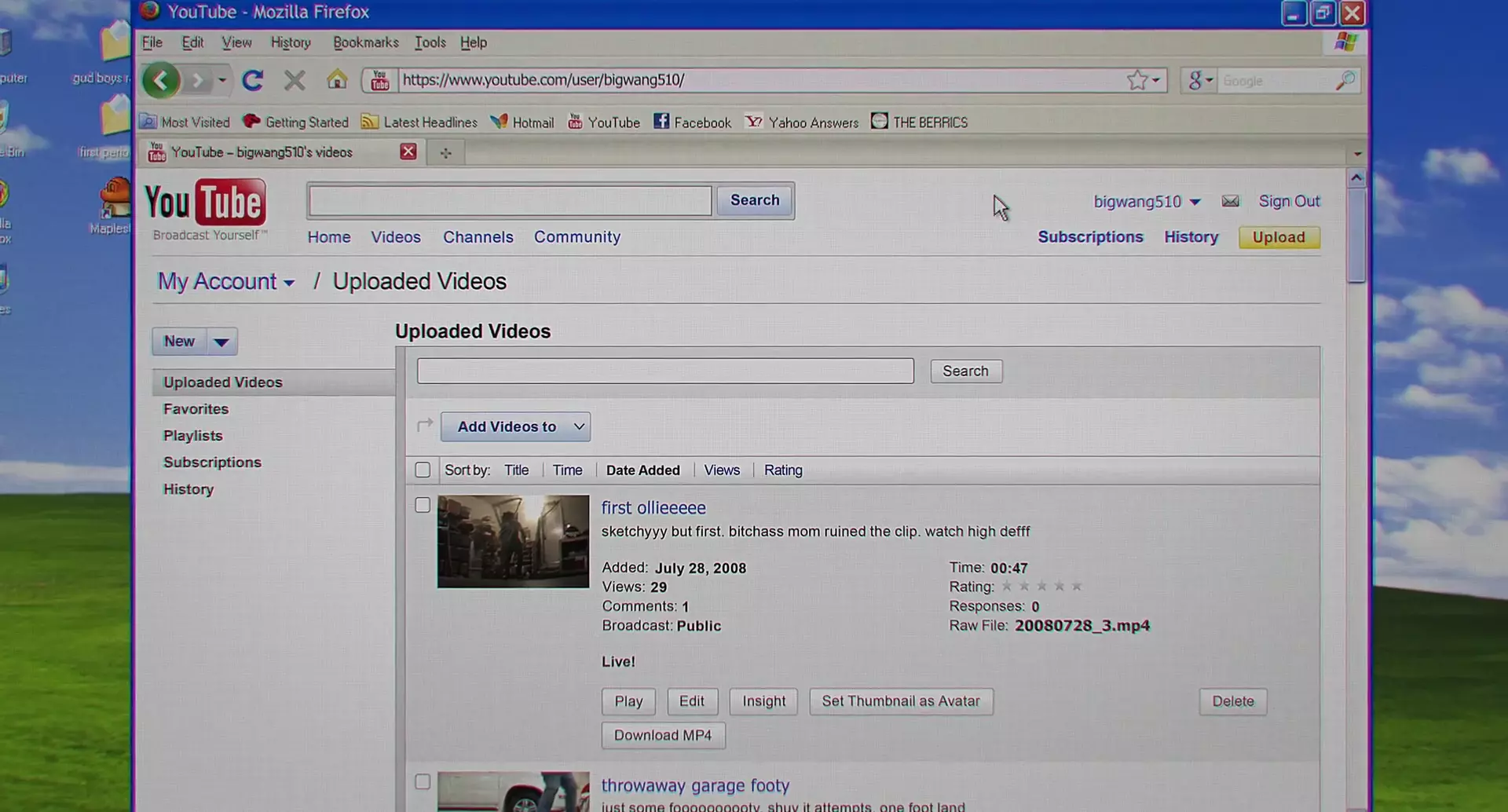
Task: Click the stop loading X icon
Action: [x=295, y=80]
